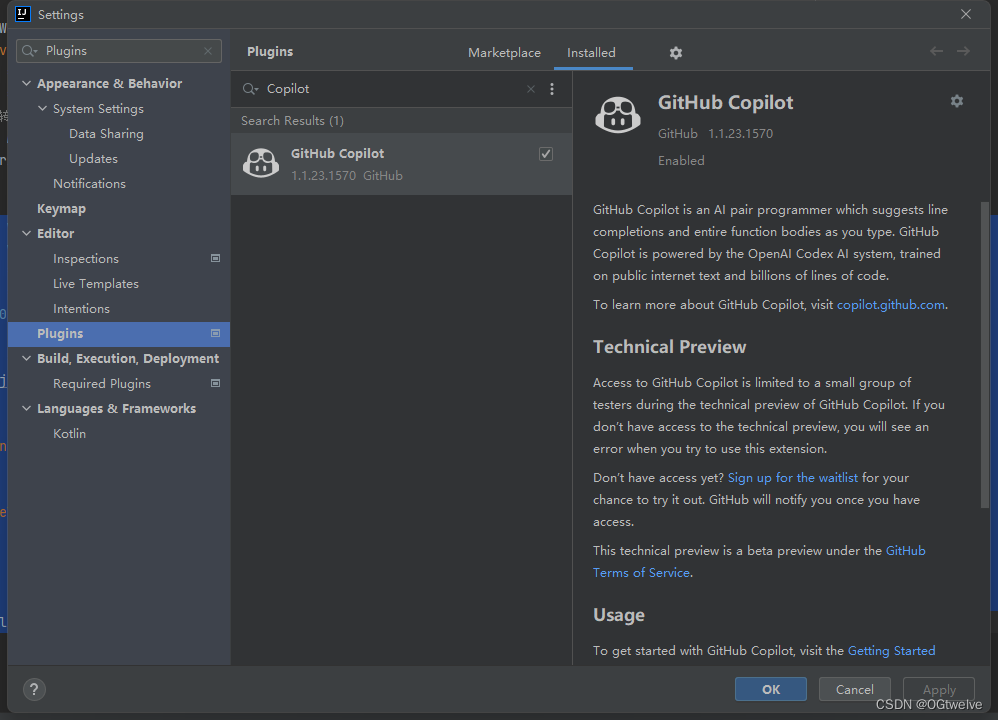
Task: Open Keymap settings
Action: click(x=61, y=209)
